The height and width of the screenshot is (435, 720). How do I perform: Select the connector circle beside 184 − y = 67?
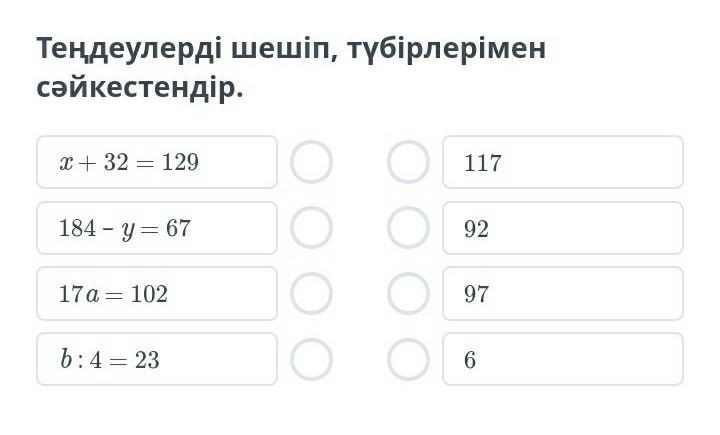(x=311, y=228)
